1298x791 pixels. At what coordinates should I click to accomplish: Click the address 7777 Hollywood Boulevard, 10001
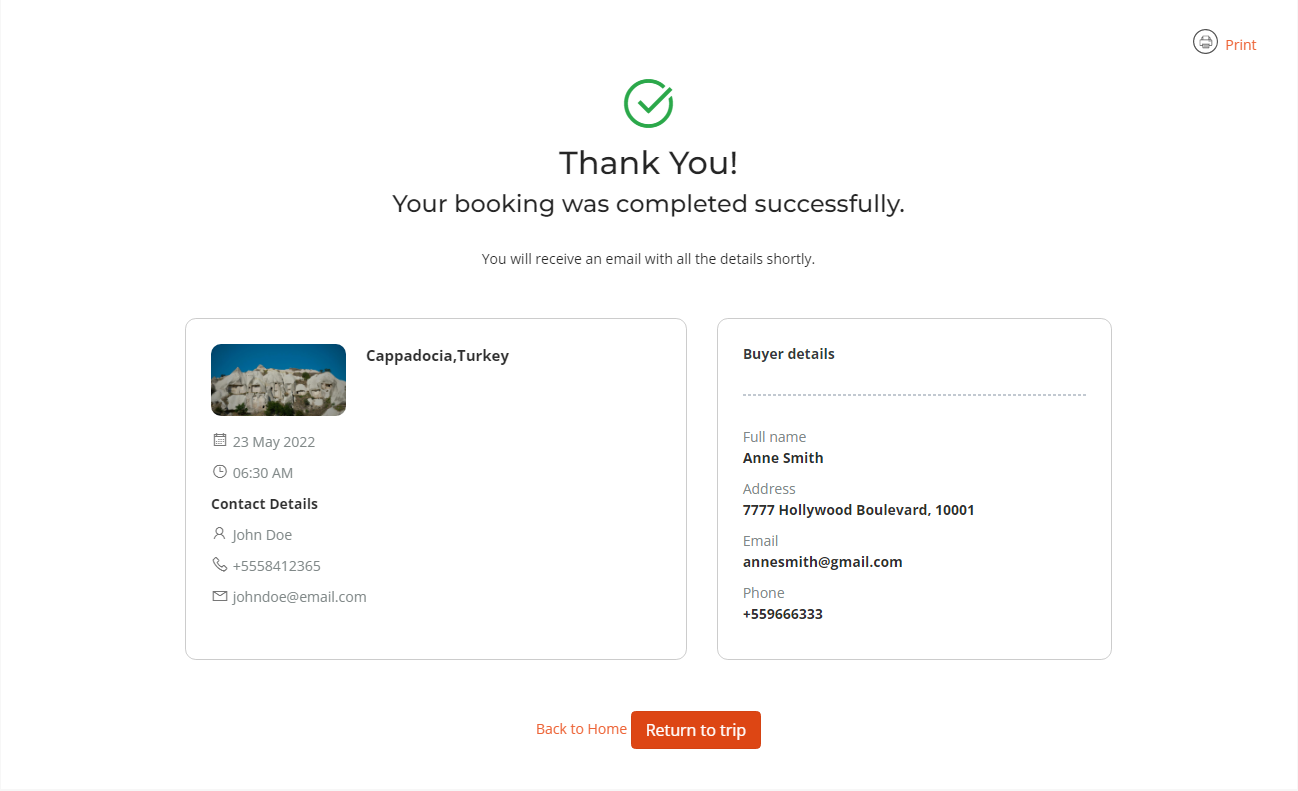(x=858, y=510)
